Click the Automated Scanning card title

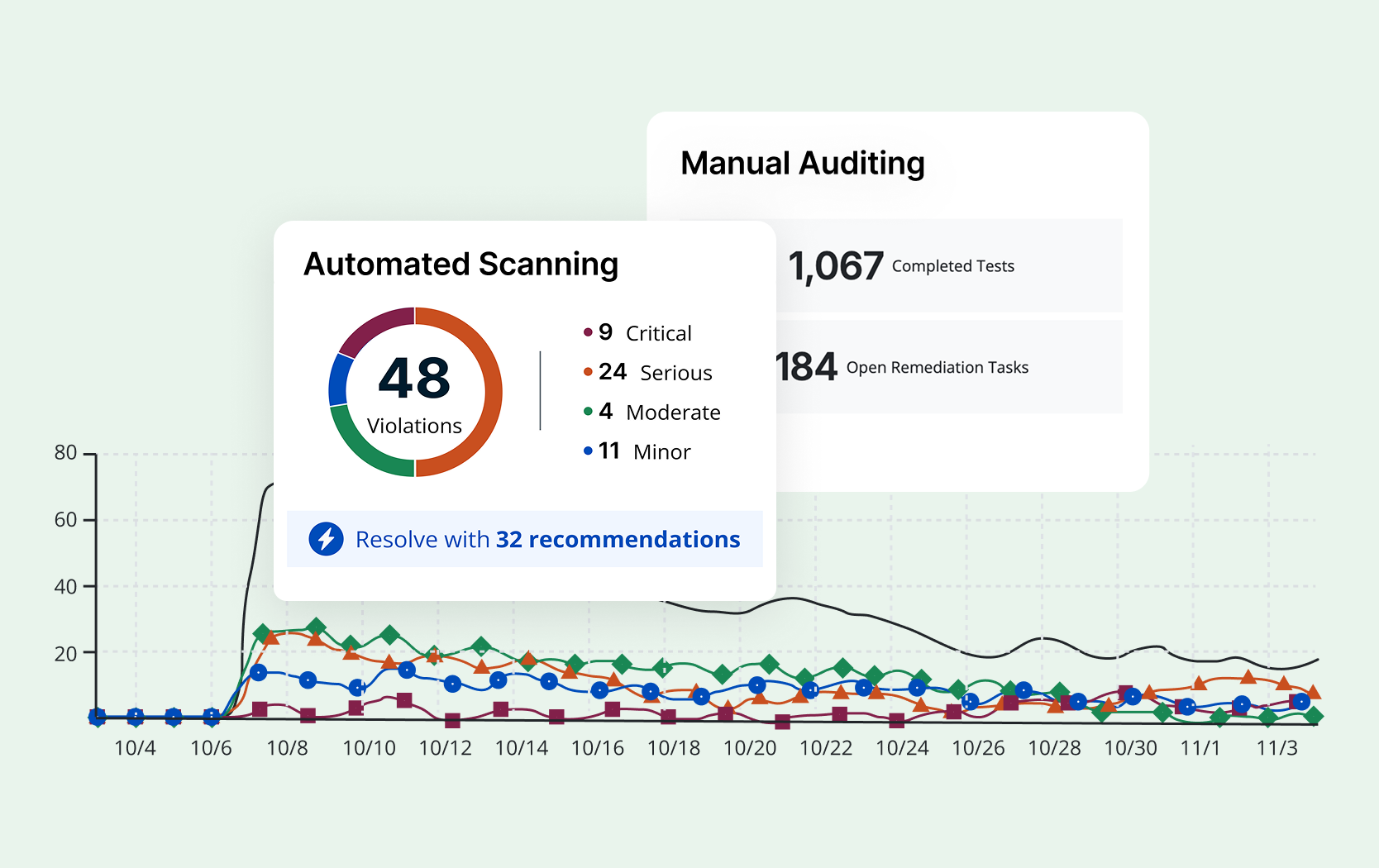pyautogui.click(x=460, y=265)
